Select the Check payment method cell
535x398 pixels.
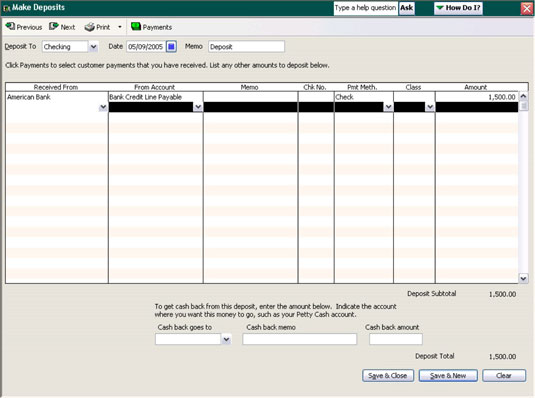click(x=364, y=97)
